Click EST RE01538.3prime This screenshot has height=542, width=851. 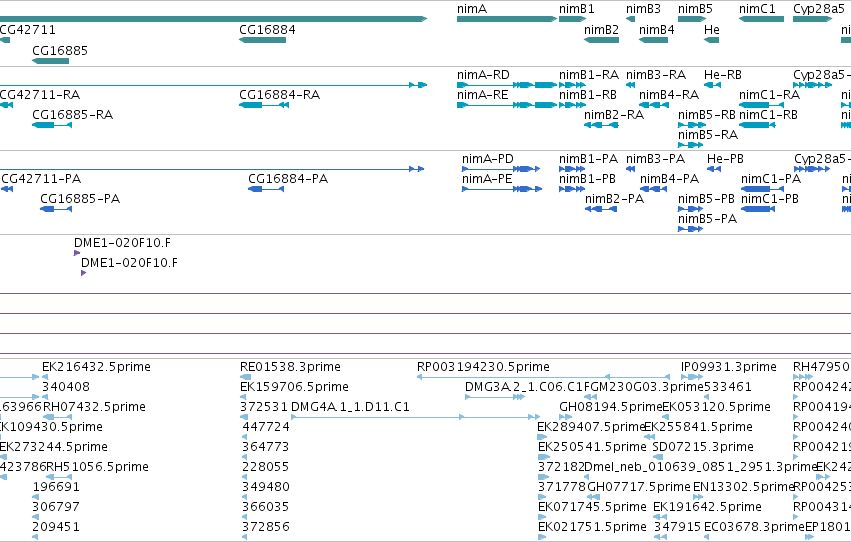pos(245,377)
